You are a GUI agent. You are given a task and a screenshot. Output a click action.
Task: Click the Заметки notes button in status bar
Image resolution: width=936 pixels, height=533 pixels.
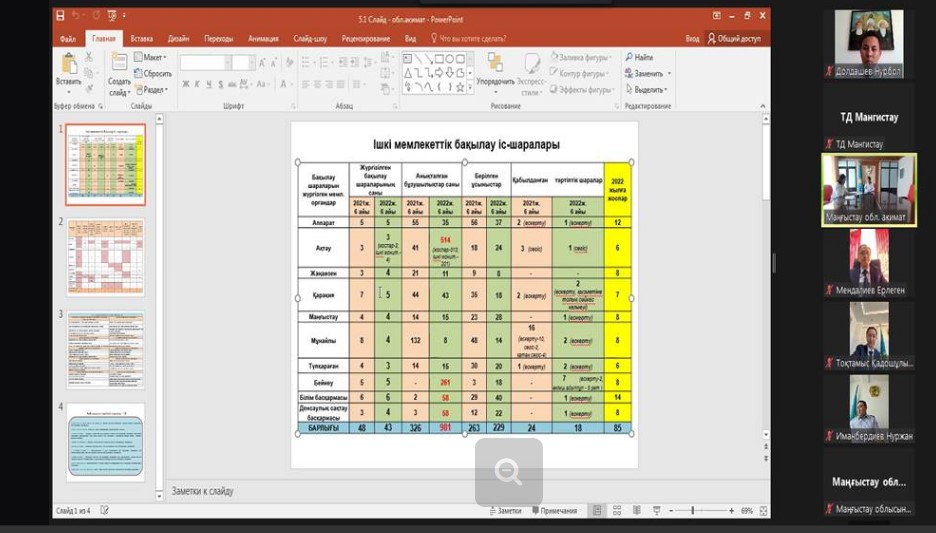505,511
